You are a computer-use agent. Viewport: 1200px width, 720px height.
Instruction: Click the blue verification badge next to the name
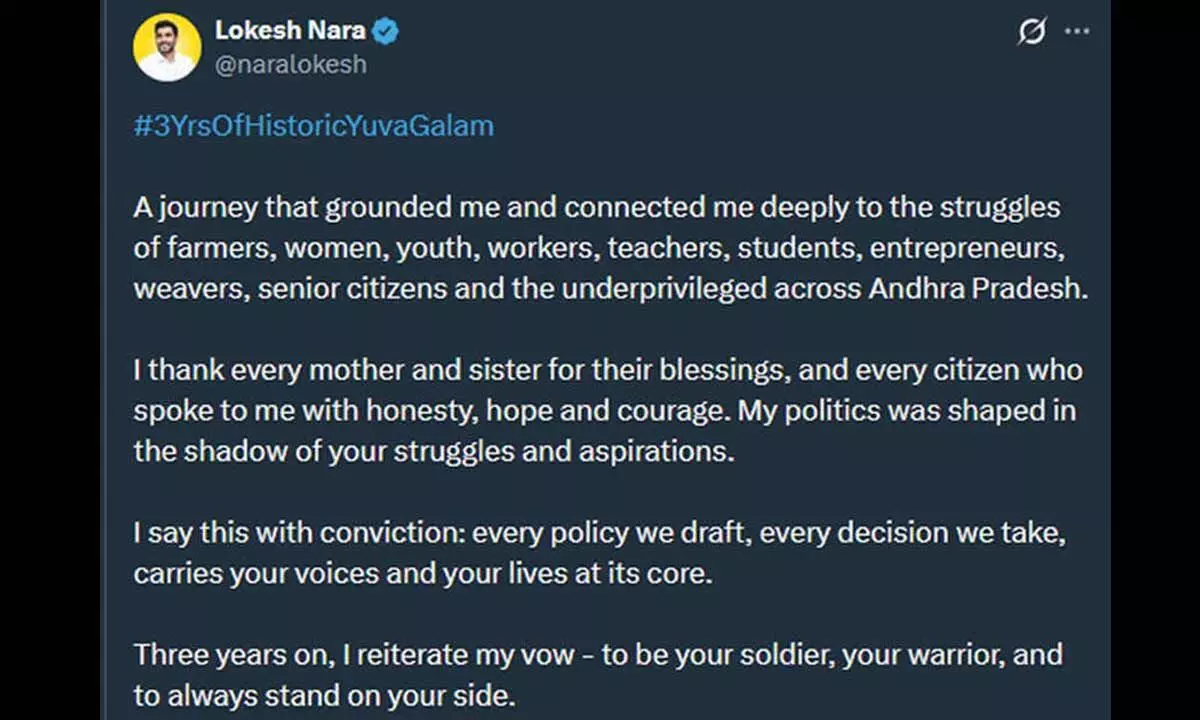click(x=383, y=30)
